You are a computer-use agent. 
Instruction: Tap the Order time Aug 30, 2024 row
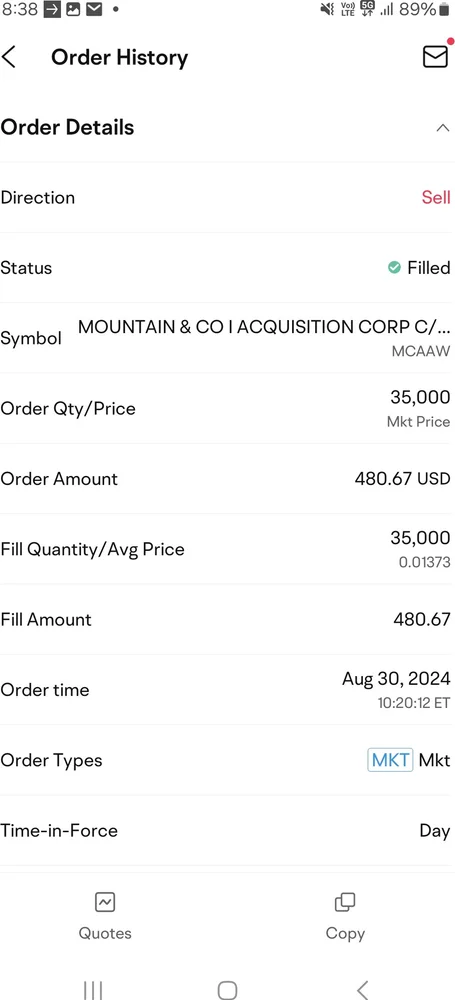point(227,689)
